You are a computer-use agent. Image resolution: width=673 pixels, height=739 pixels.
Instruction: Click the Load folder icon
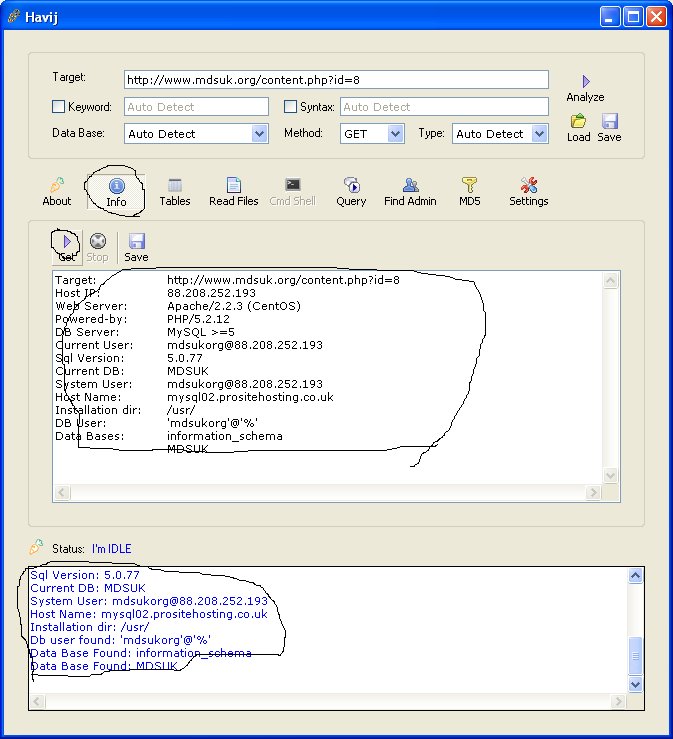(578, 122)
